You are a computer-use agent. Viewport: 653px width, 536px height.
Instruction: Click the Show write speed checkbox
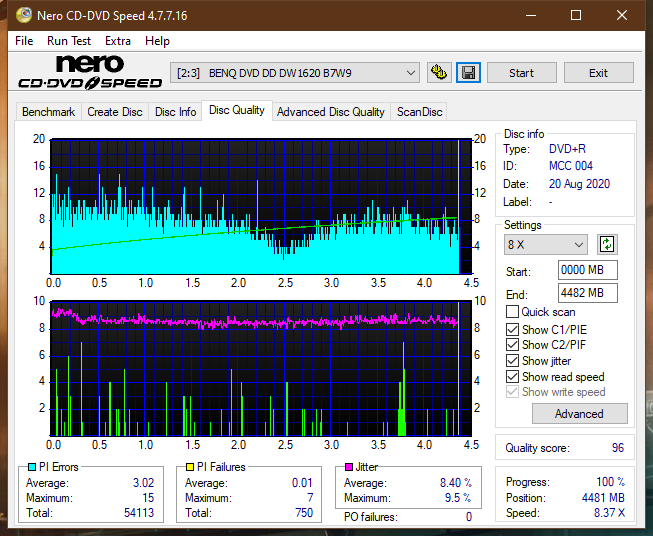512,392
